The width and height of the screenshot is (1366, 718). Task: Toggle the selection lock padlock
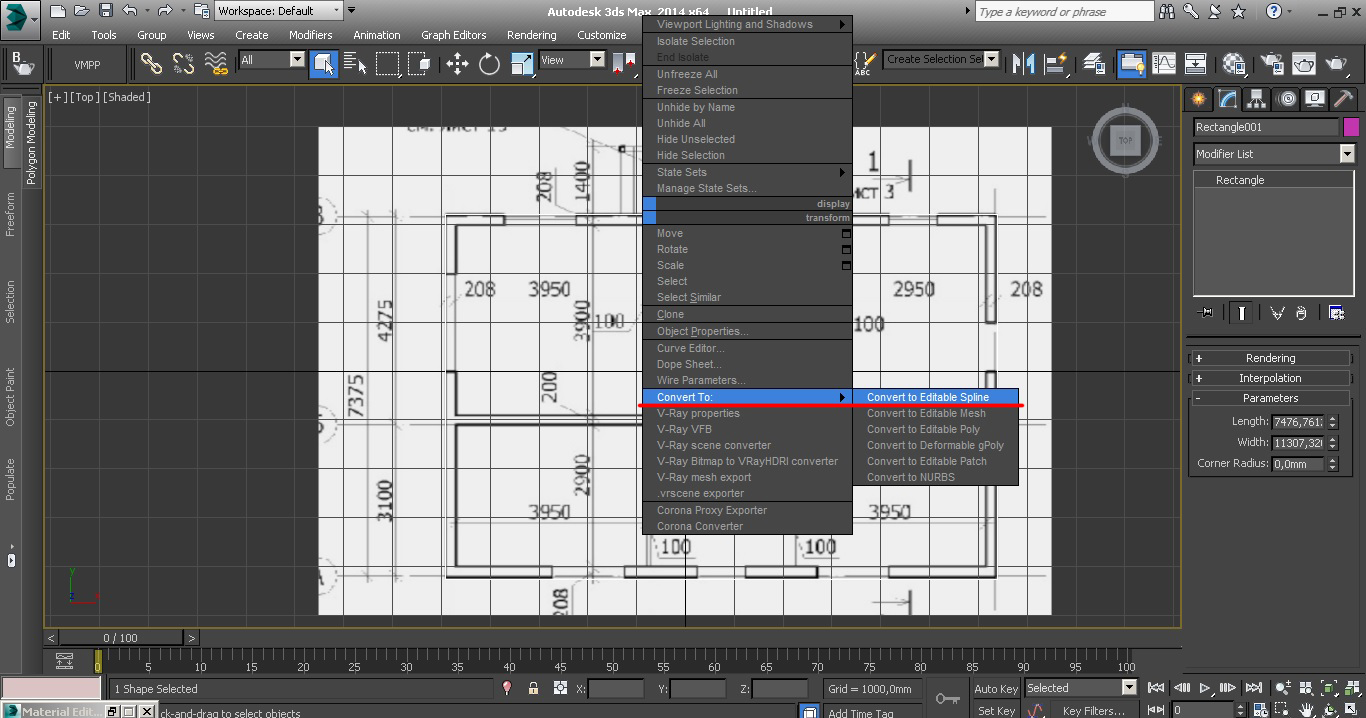coord(533,688)
